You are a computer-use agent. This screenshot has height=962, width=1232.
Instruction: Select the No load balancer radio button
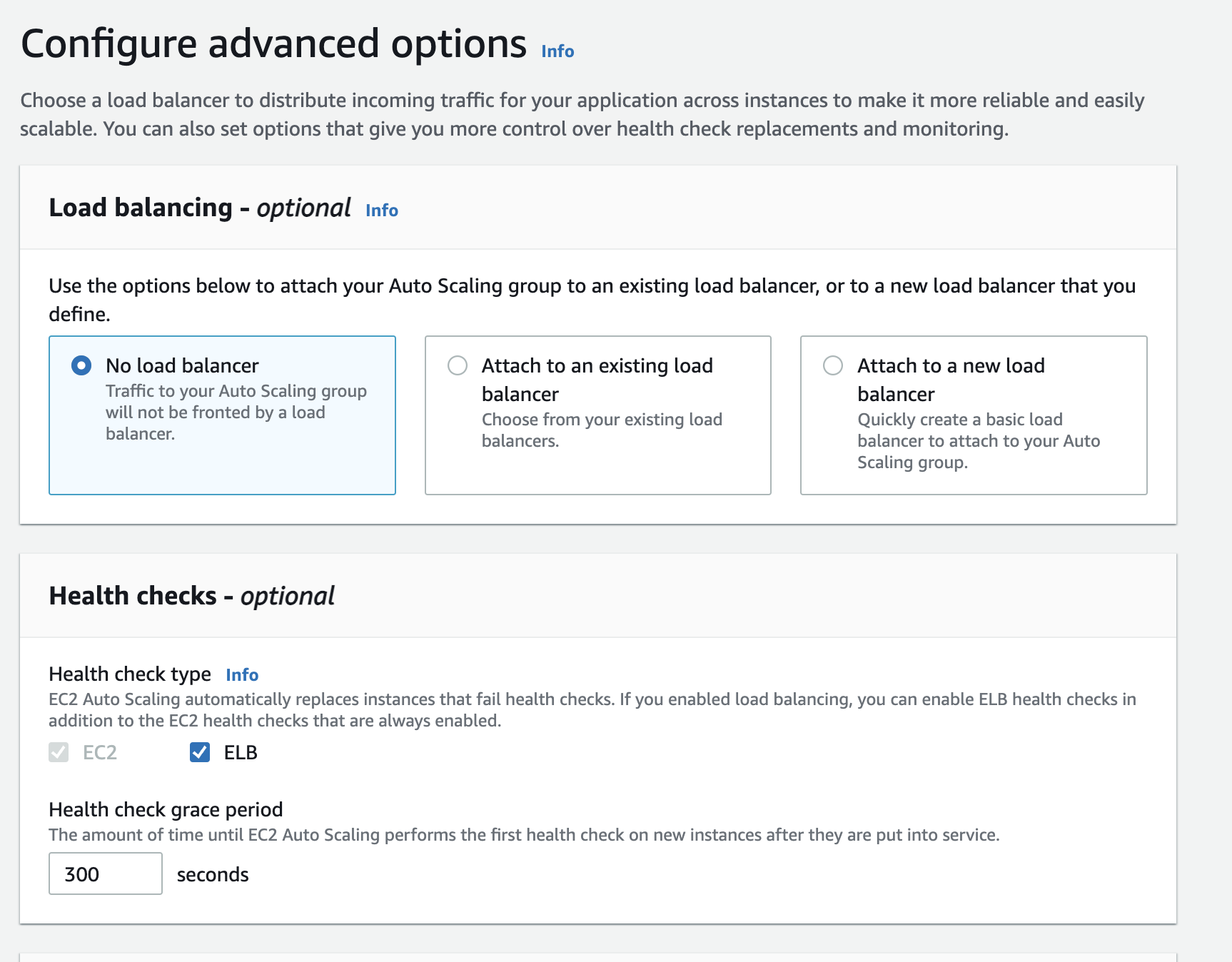81,366
